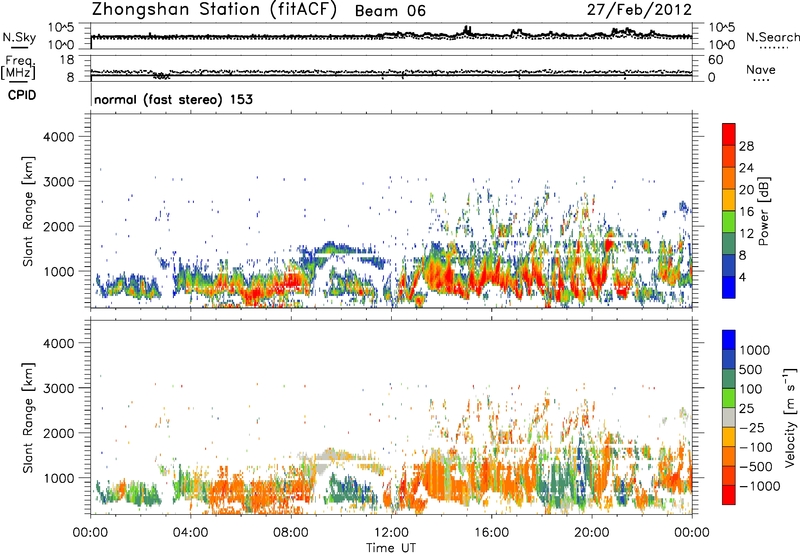Click the '60' Nave axis value
800x554 pixels.
[715, 60]
